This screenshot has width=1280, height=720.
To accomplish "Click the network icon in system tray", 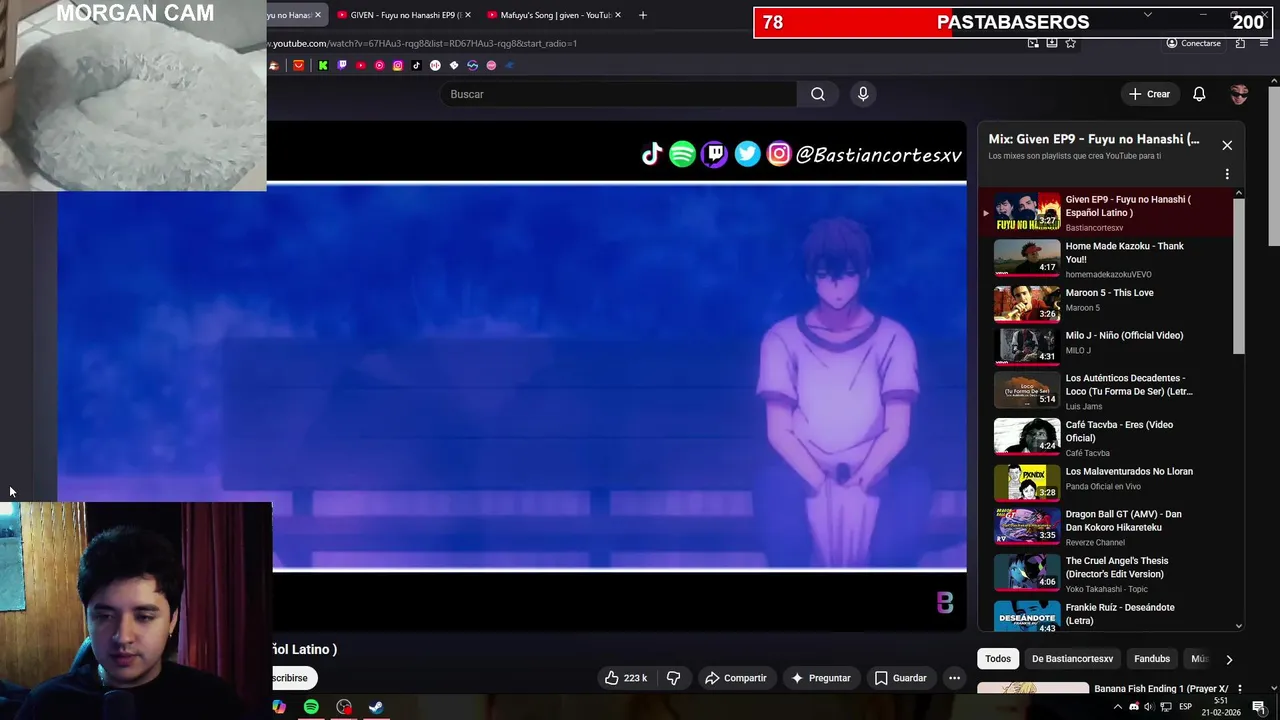I will [1165, 707].
